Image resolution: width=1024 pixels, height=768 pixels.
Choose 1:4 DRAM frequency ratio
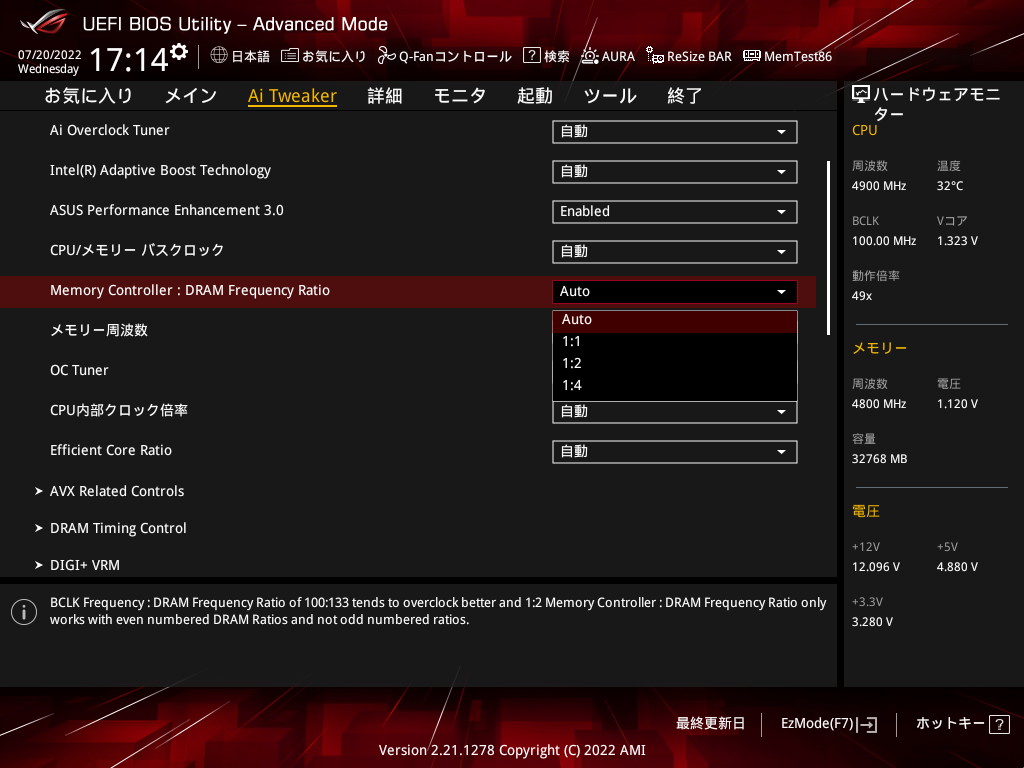click(675, 385)
